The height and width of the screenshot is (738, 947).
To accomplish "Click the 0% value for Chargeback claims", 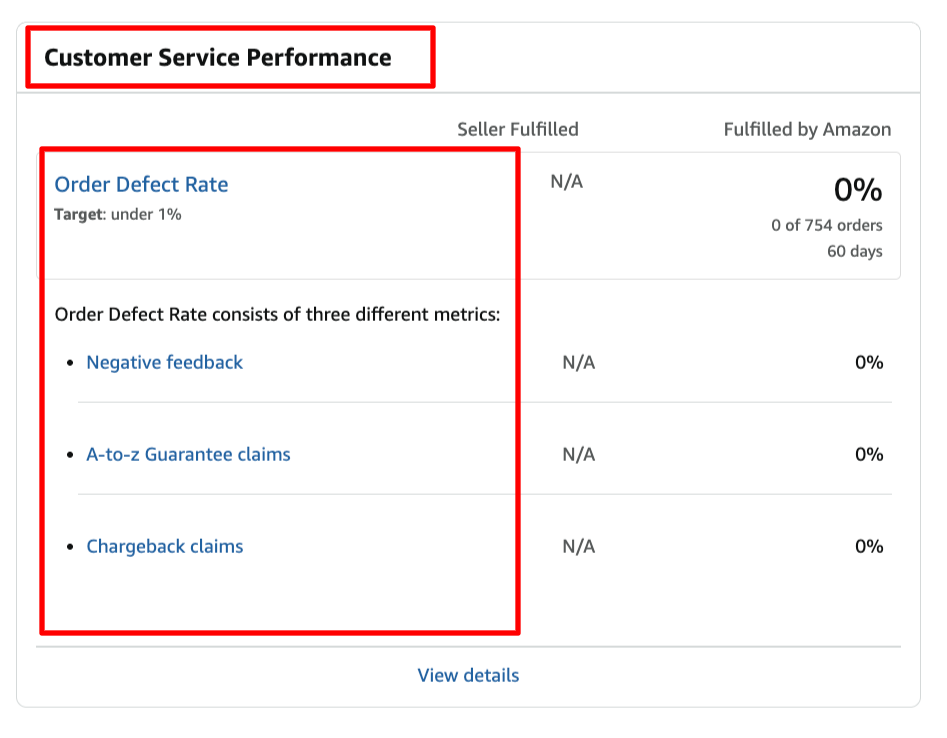I will coord(869,547).
